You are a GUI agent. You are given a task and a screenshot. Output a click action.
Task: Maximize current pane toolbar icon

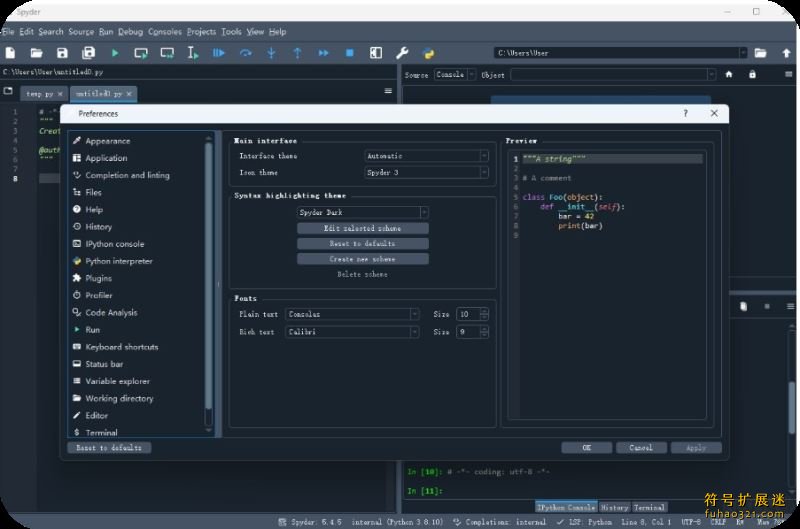click(376, 53)
